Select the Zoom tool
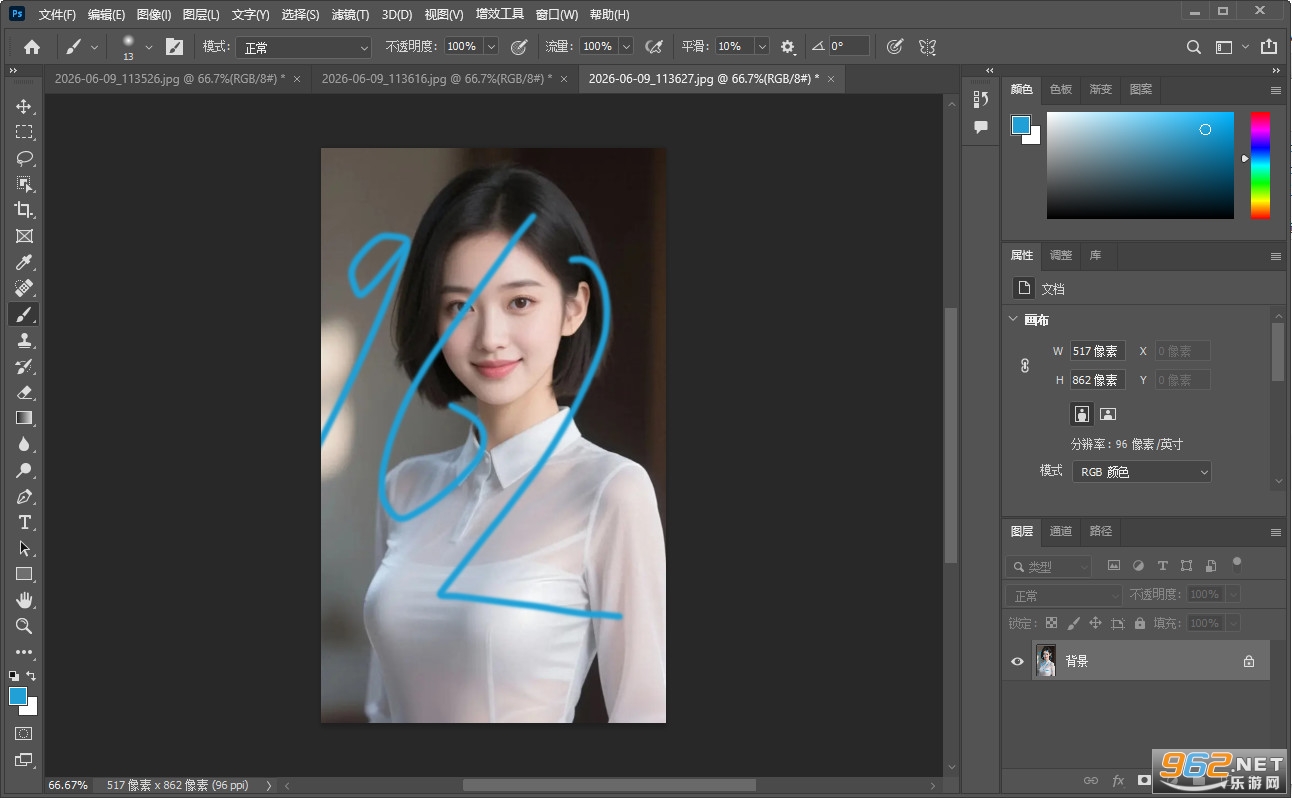Screen dimensions: 1292x799 [x=24, y=626]
